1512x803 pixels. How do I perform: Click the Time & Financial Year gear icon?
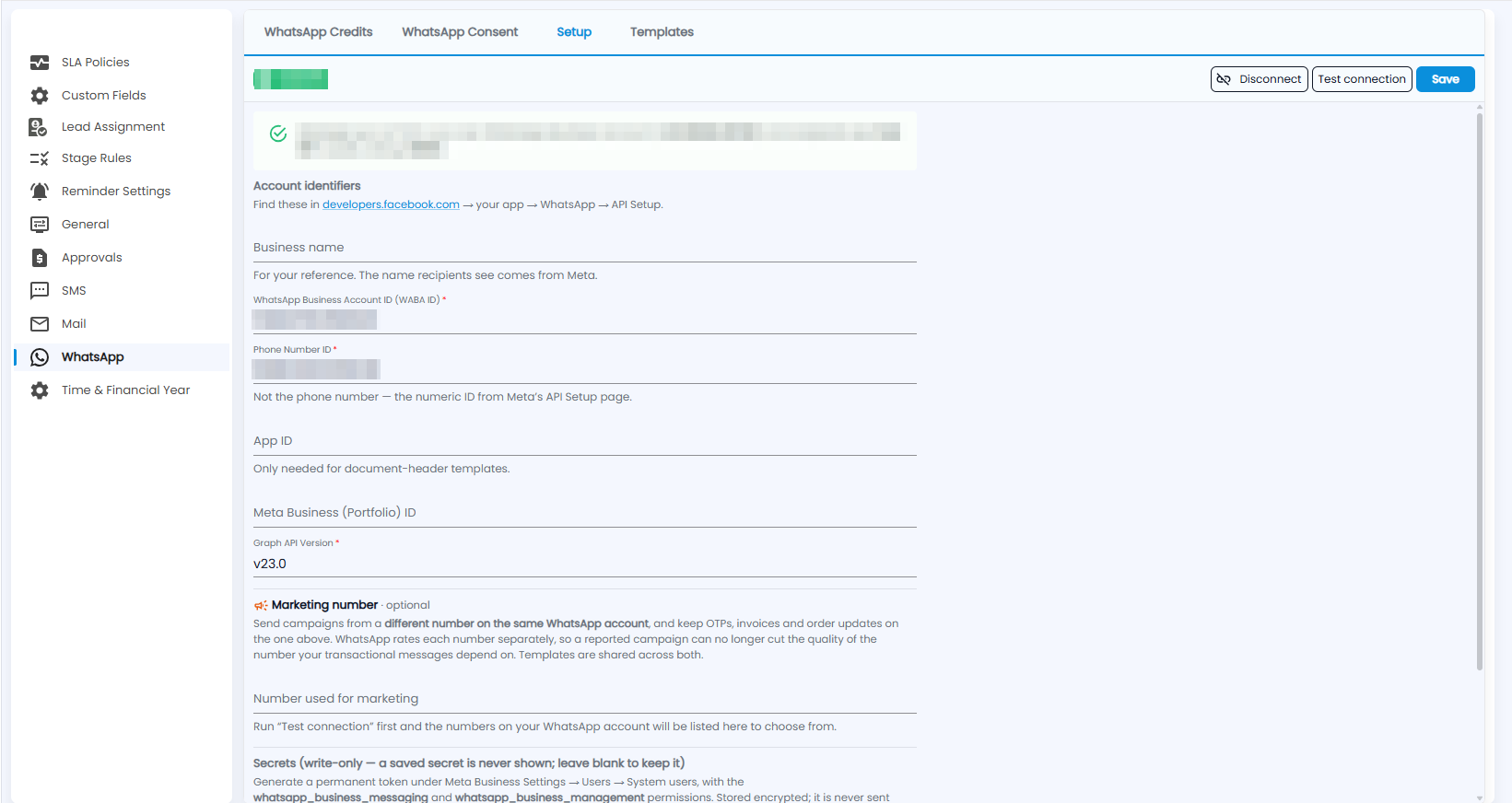coord(40,390)
